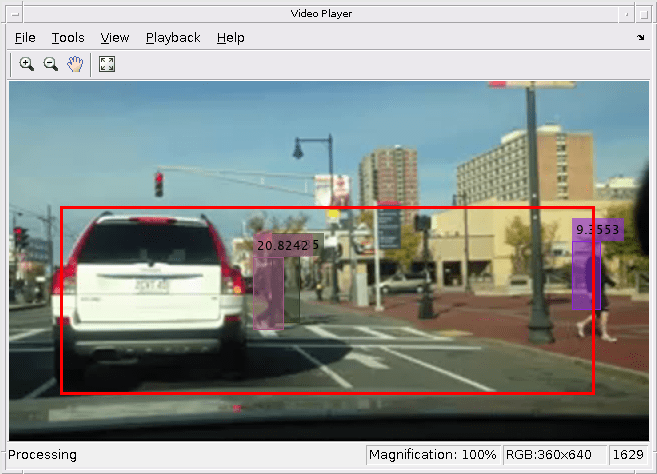The height and width of the screenshot is (474, 657).
Task: Click the purple pedestrian detection box
Action: 586,275
